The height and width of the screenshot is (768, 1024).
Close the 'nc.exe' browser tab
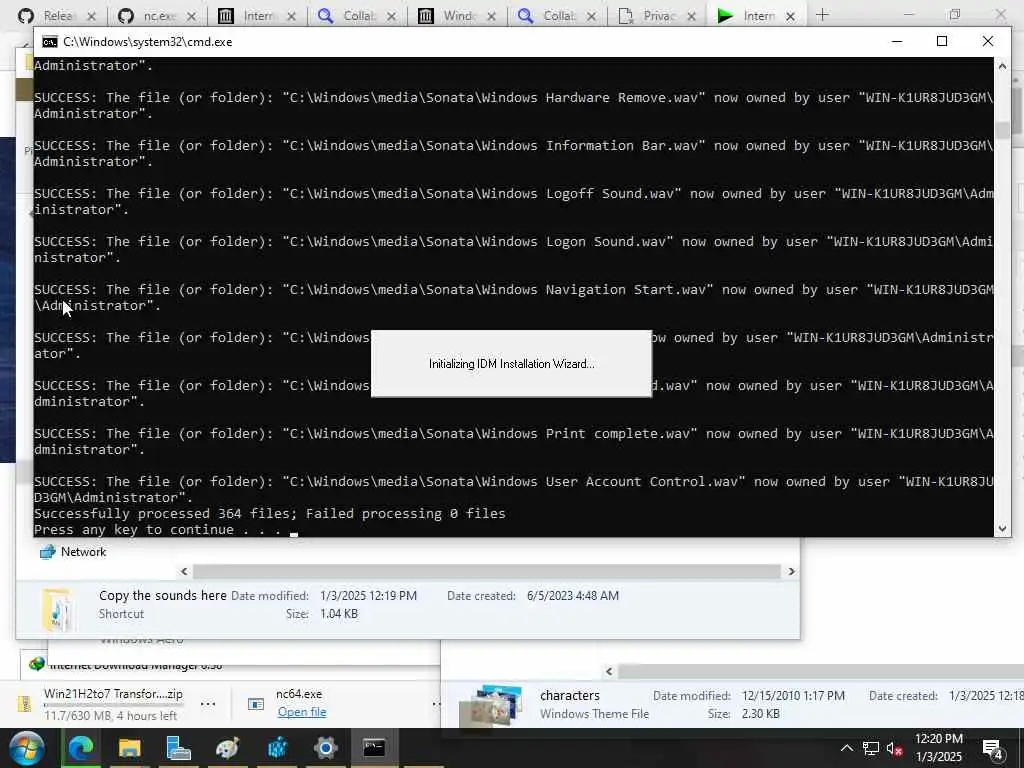191,16
